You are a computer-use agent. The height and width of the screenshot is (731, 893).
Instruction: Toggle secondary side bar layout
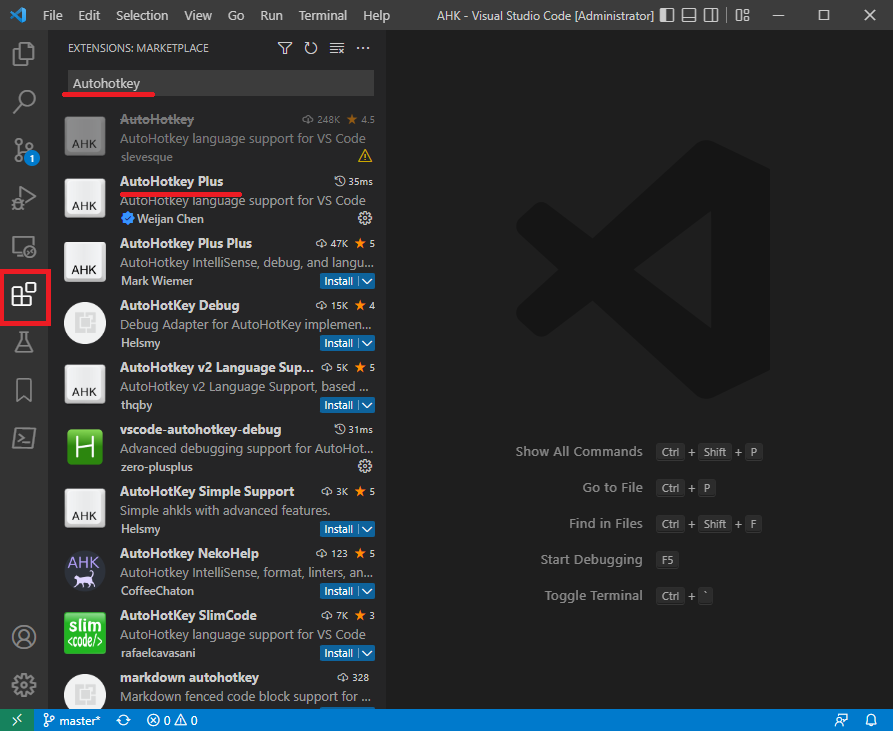711,15
